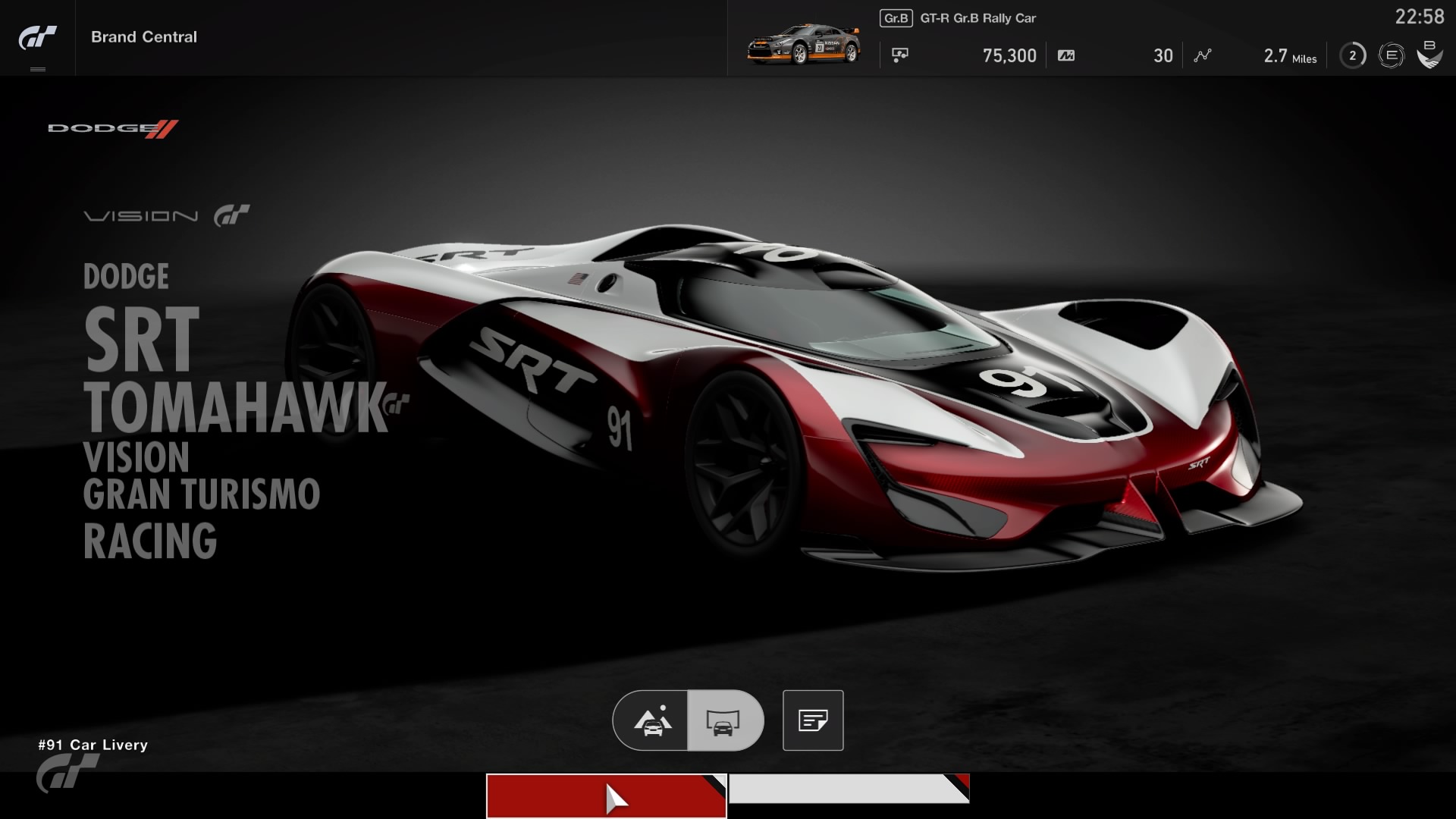Click the #91 Car Livery label

(93, 745)
